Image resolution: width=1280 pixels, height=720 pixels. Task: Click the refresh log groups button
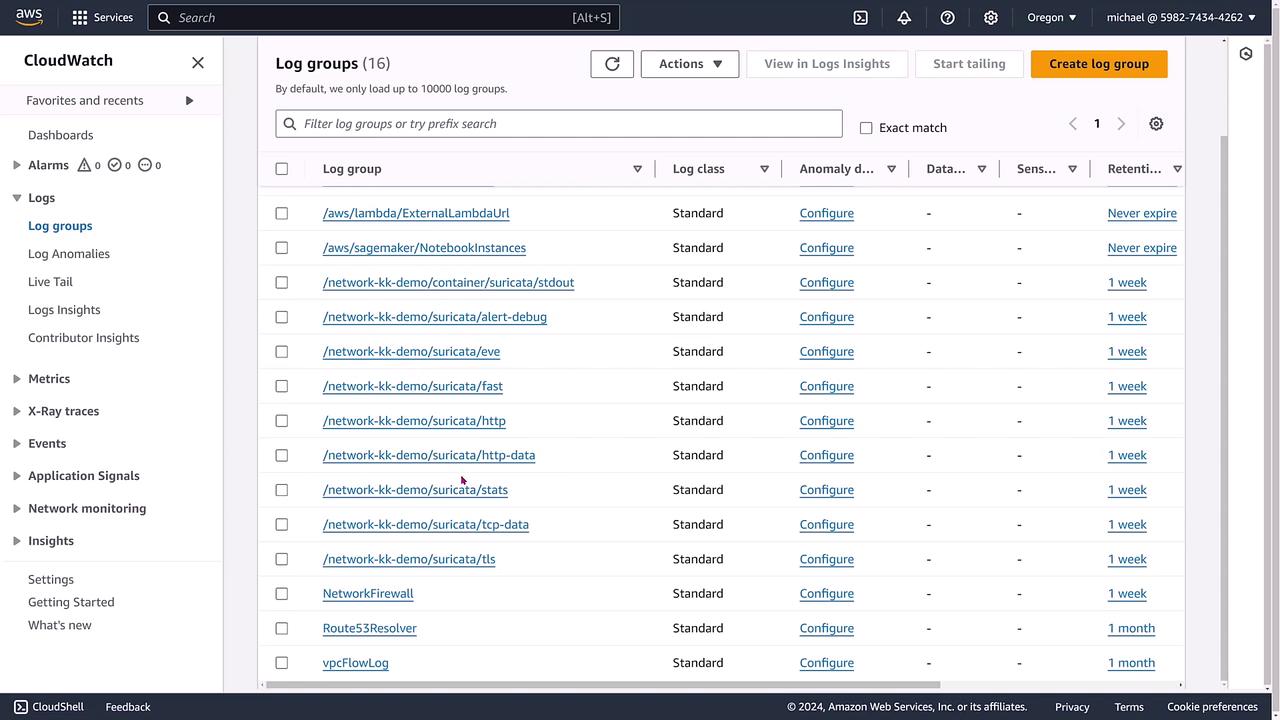(x=612, y=64)
